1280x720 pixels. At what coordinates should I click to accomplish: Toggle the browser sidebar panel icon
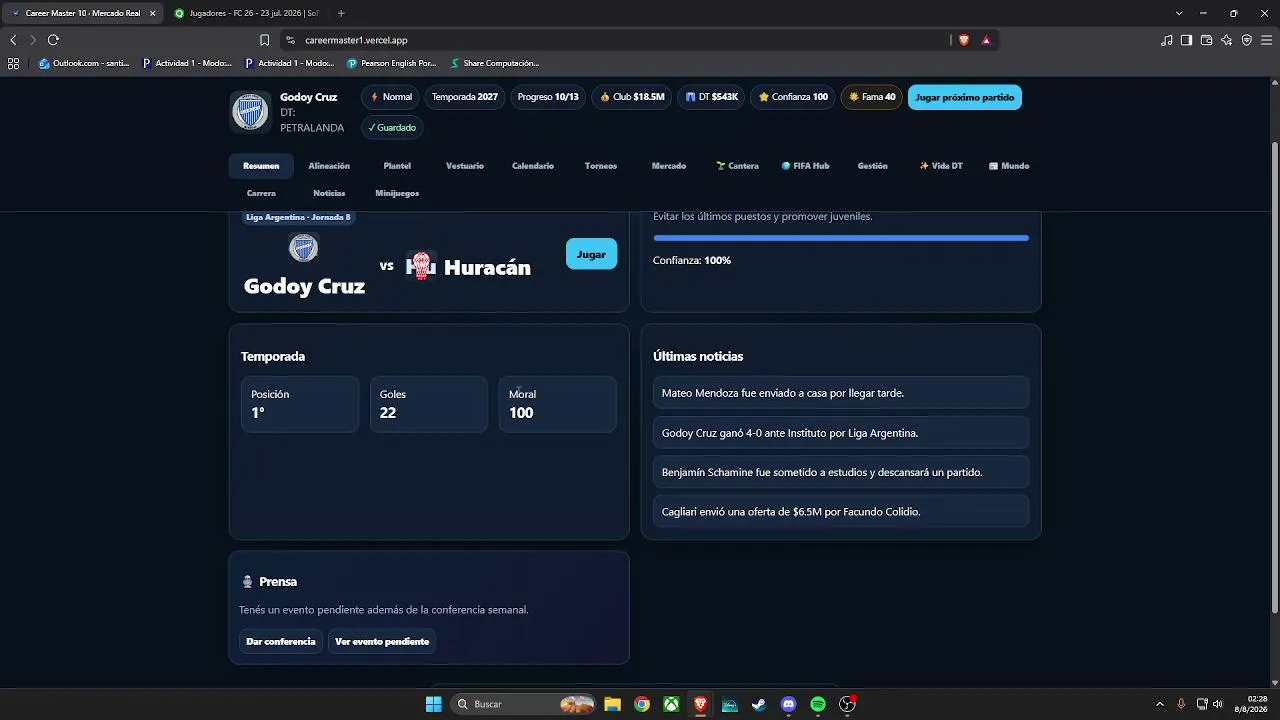click(x=1186, y=40)
